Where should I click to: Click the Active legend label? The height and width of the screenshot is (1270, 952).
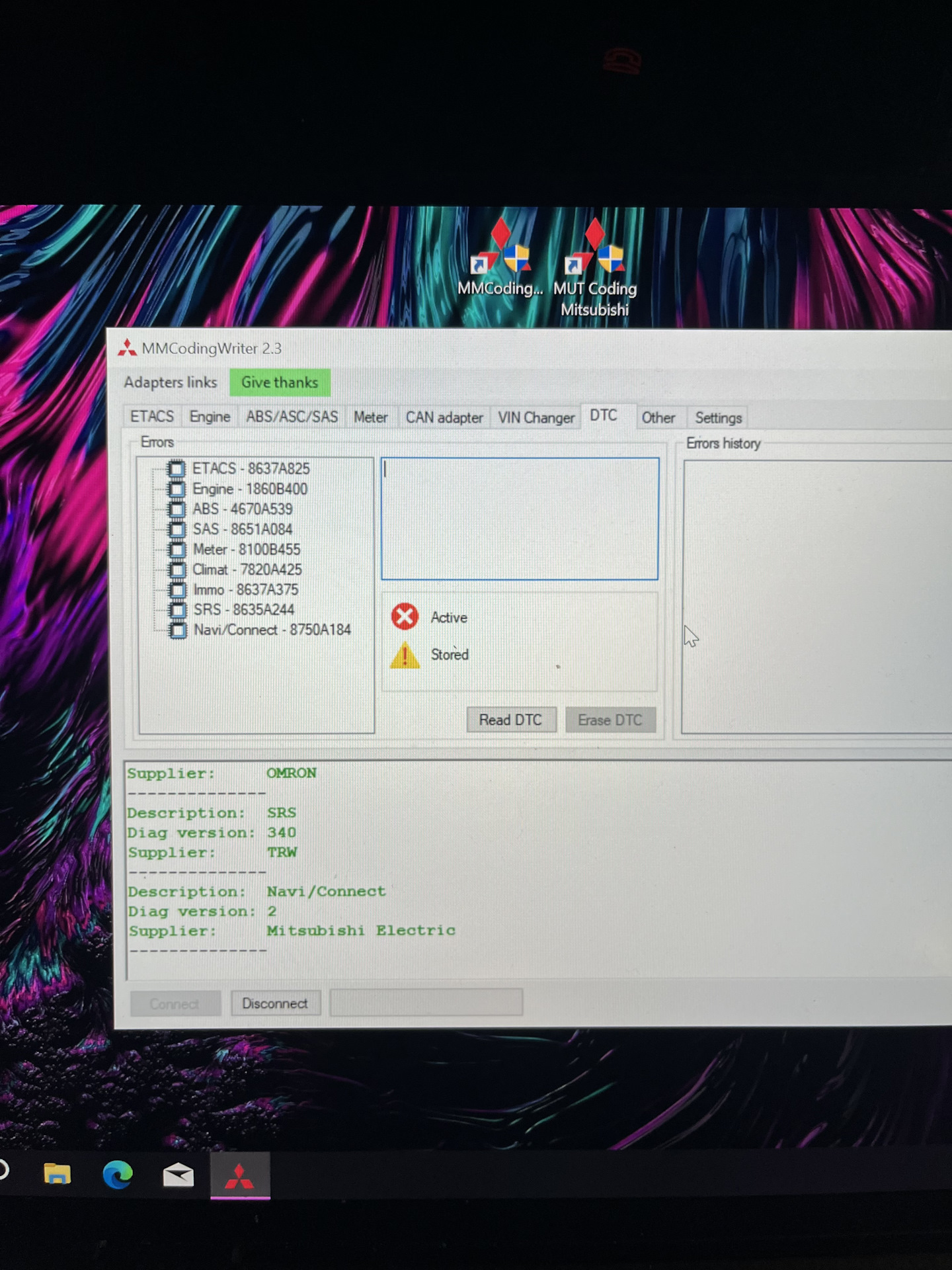(x=449, y=618)
